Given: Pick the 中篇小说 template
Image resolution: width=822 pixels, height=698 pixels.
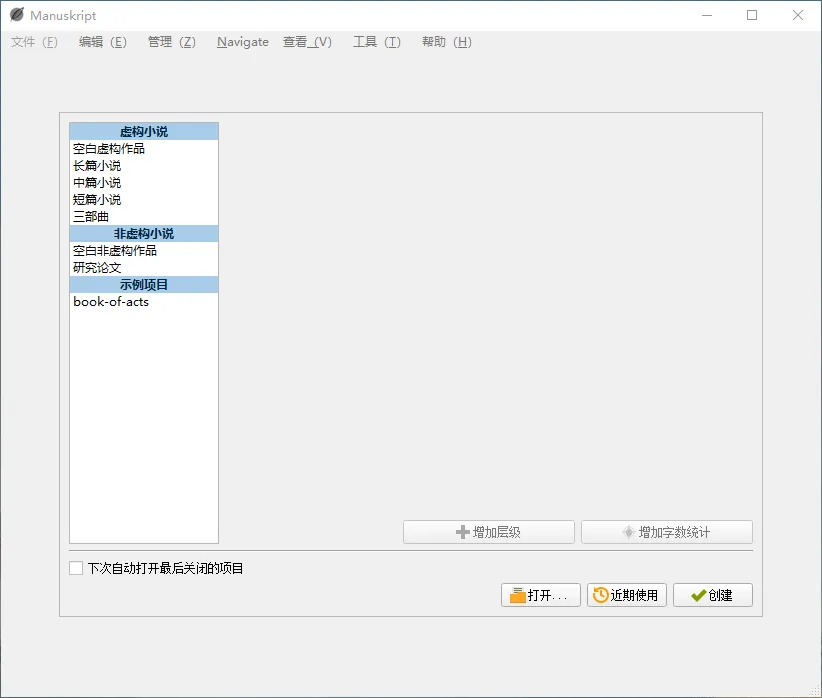Looking at the screenshot, I should pos(144,182).
